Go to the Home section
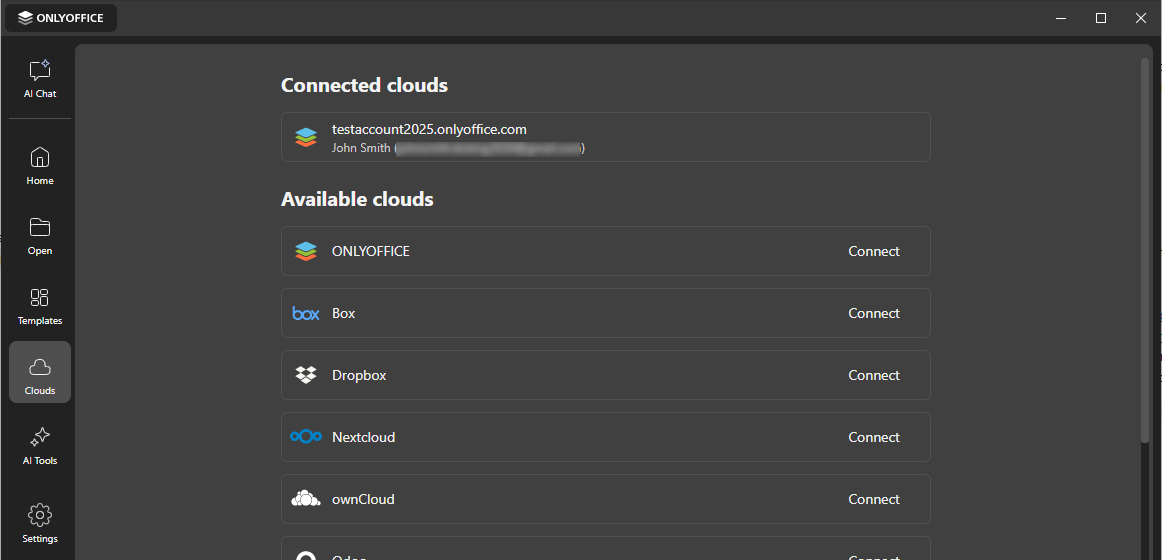 40,166
